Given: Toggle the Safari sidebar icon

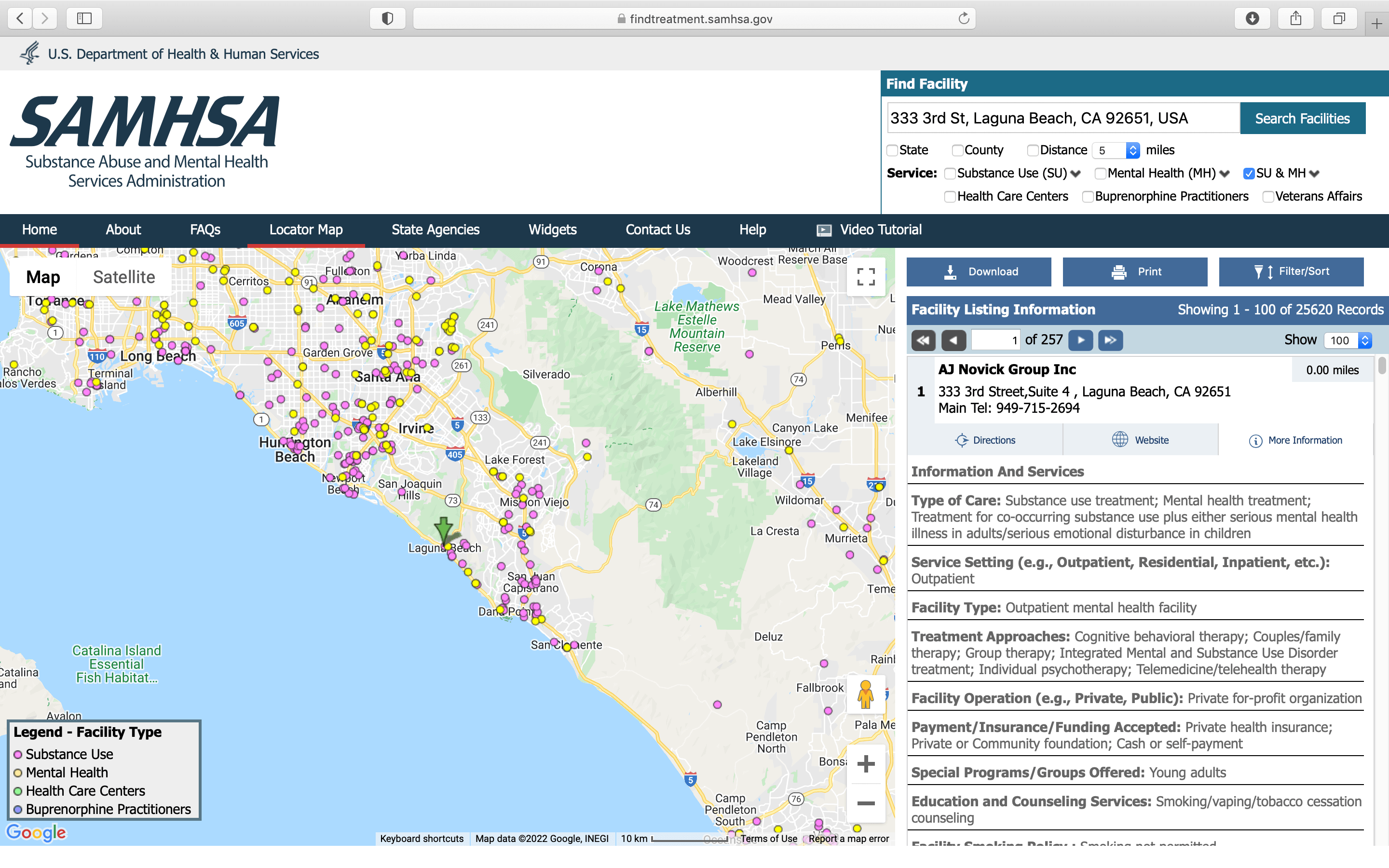Looking at the screenshot, I should point(84,18).
